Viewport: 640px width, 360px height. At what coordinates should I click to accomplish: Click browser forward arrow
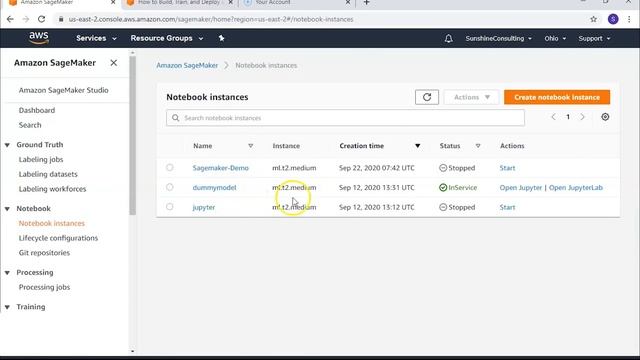click(x=26, y=19)
